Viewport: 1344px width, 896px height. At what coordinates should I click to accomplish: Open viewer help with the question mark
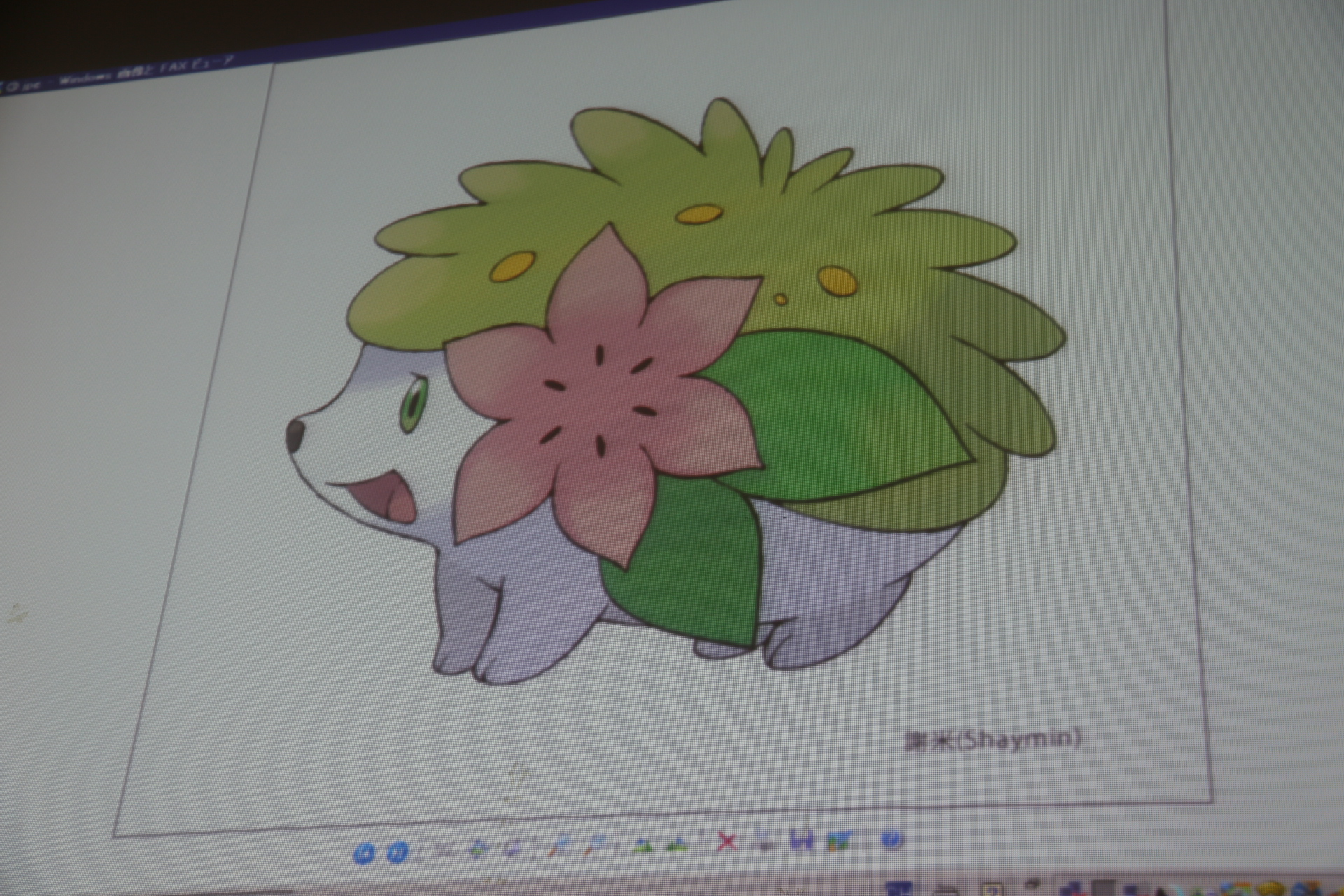click(x=892, y=838)
